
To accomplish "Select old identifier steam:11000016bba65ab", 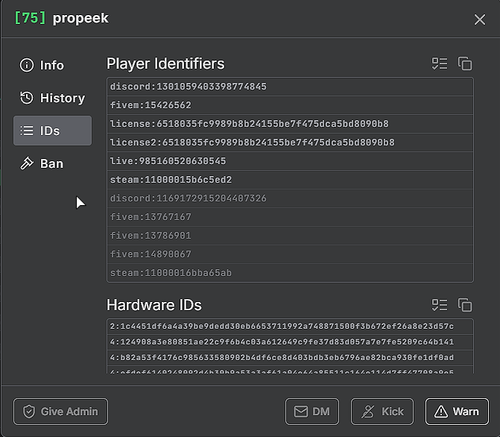I will pyautogui.click(x=290, y=273).
